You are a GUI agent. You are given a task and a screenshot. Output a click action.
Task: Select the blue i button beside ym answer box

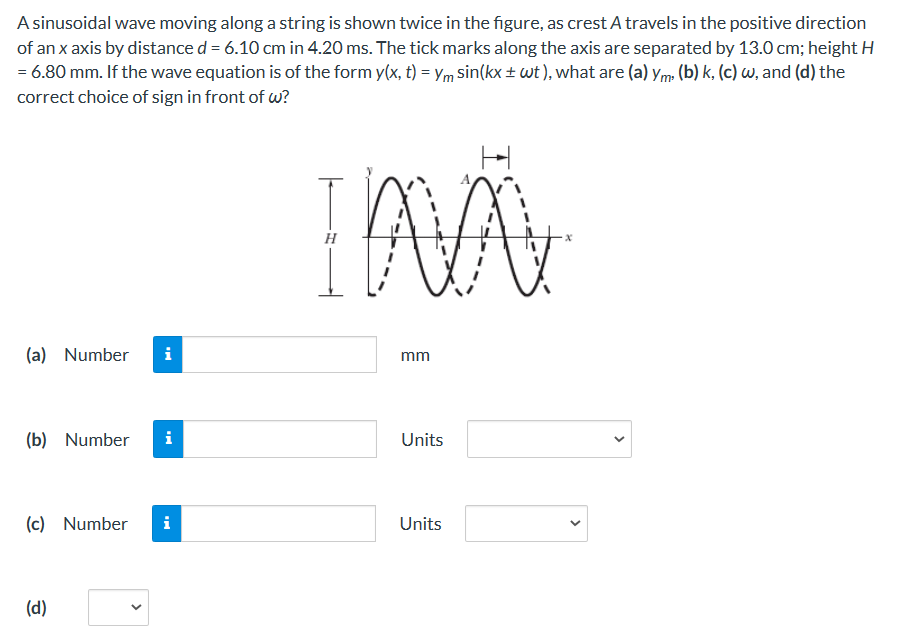click(168, 355)
